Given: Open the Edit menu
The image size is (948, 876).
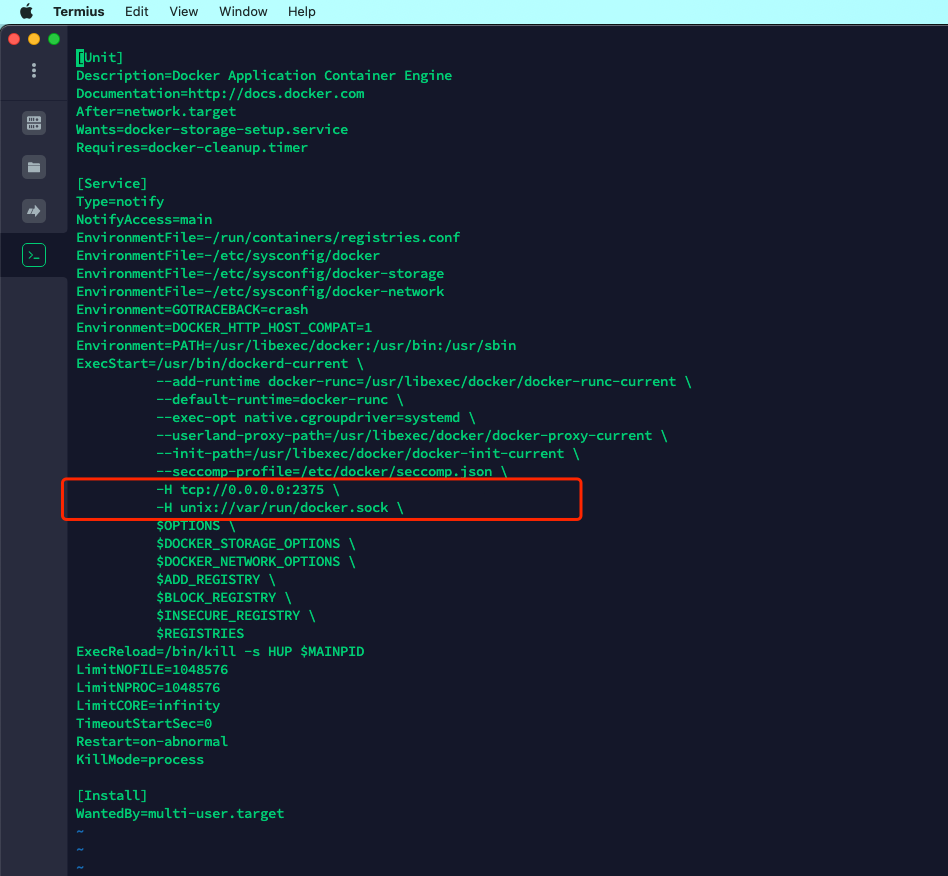Looking at the screenshot, I should point(137,12).
